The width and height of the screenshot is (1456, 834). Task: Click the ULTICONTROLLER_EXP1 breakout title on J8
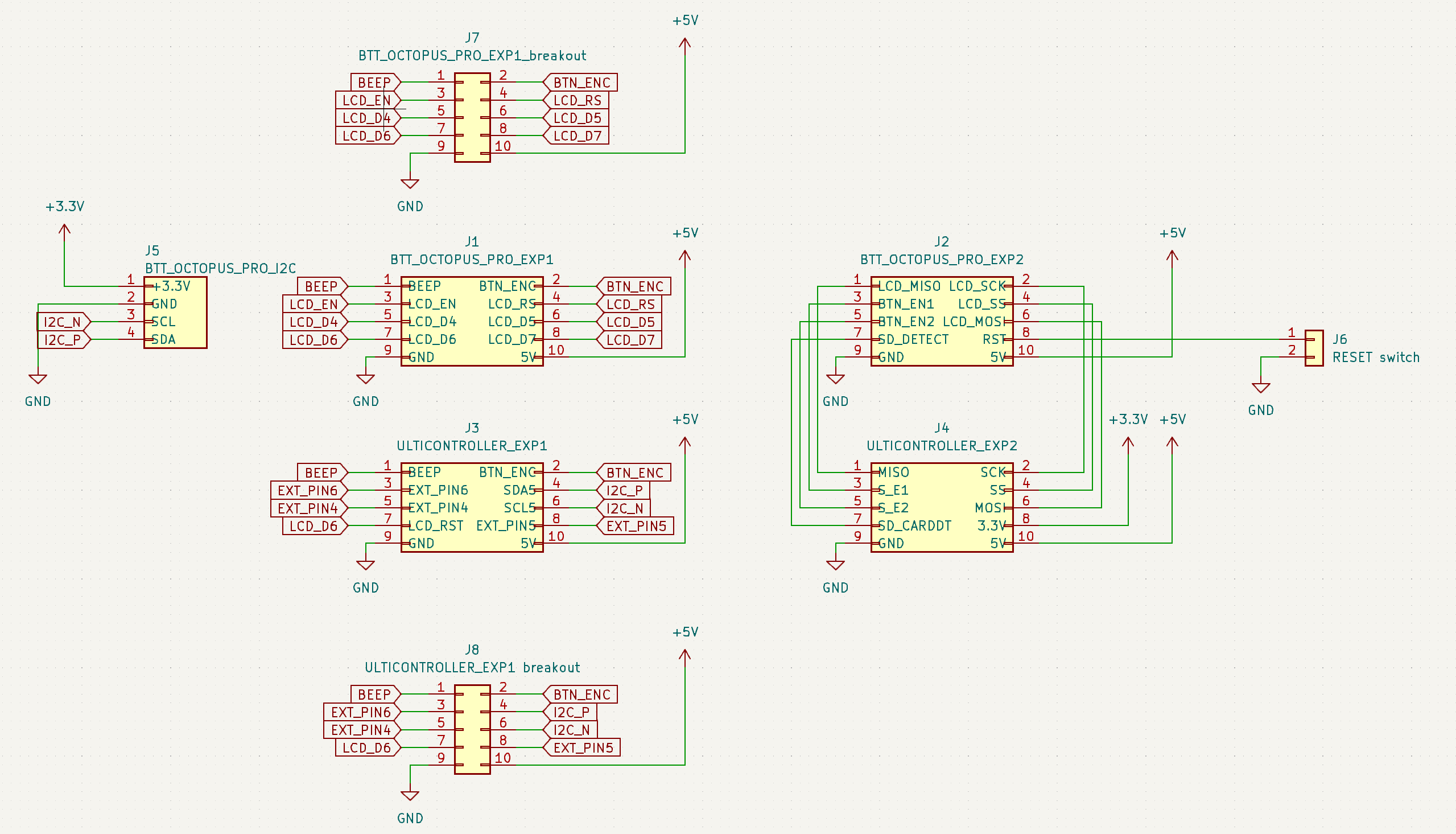pyautogui.click(x=473, y=667)
